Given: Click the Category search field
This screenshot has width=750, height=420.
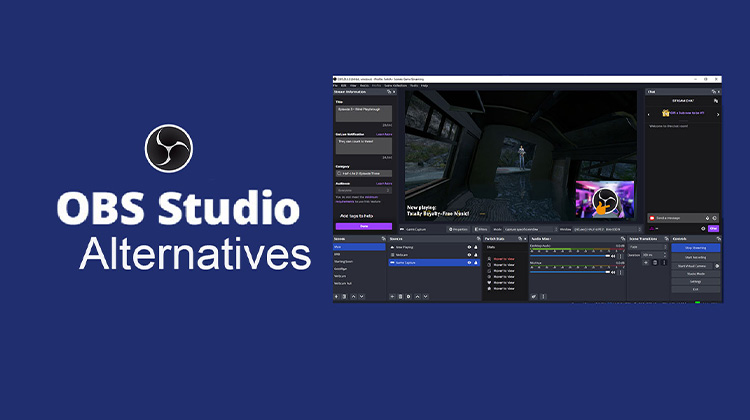Looking at the screenshot, I should (x=364, y=174).
